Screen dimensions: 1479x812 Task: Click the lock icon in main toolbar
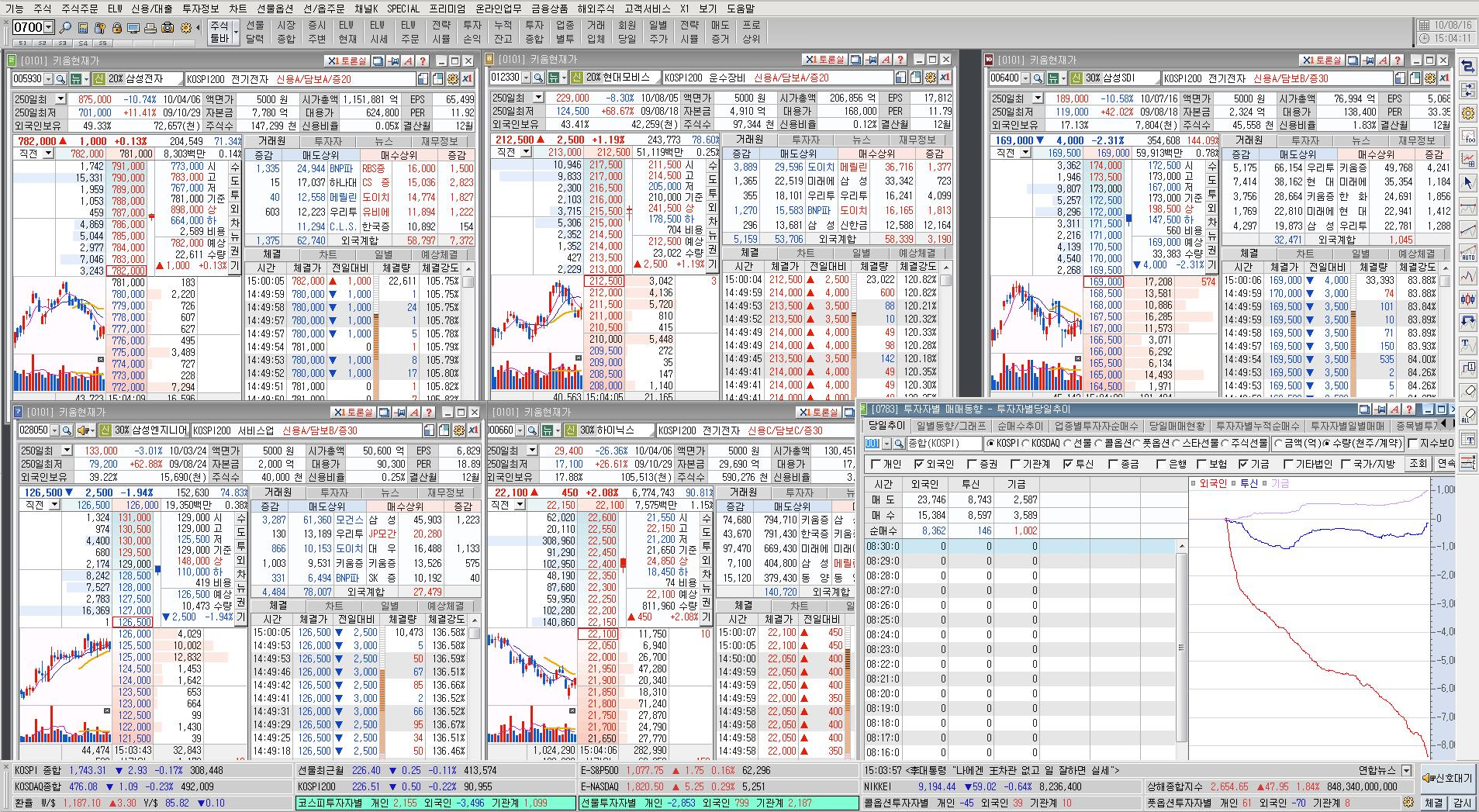[x=117, y=28]
